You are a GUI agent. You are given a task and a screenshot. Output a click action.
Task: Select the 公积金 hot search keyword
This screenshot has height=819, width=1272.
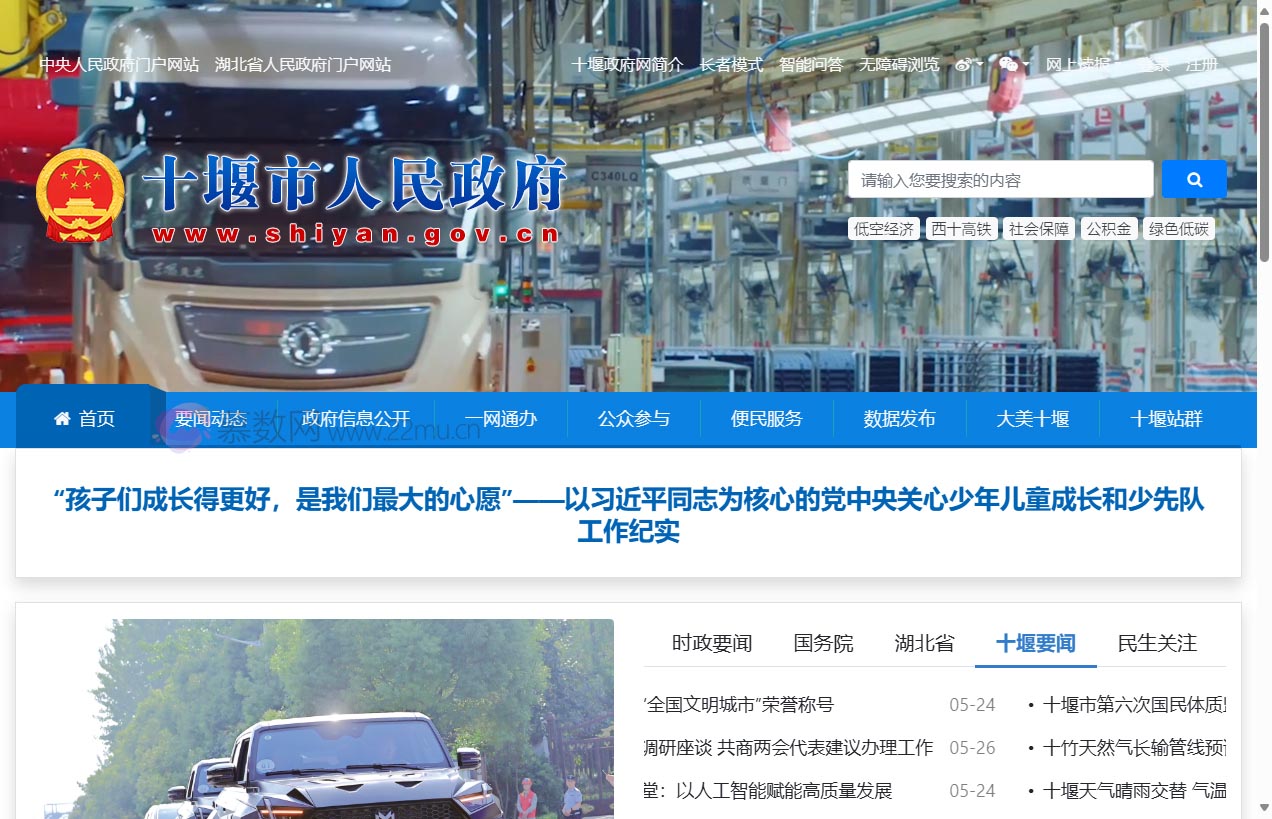coord(1108,228)
